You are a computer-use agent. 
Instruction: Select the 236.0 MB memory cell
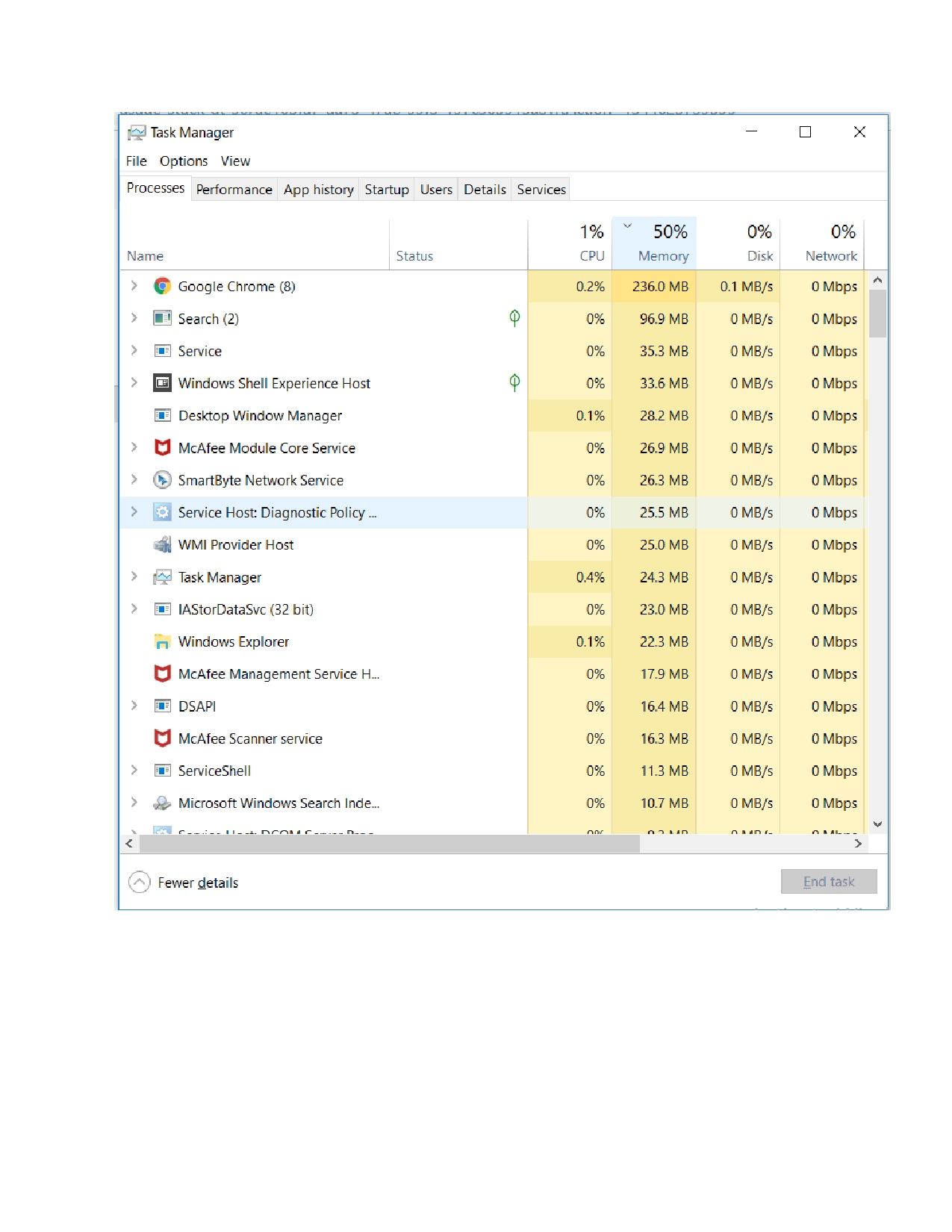[654, 286]
